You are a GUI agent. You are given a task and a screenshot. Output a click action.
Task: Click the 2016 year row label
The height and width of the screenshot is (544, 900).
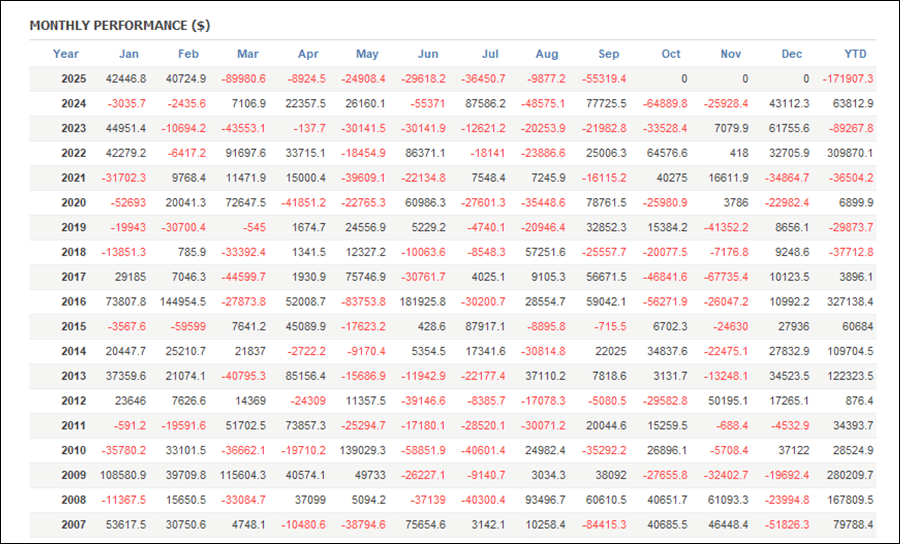71,301
